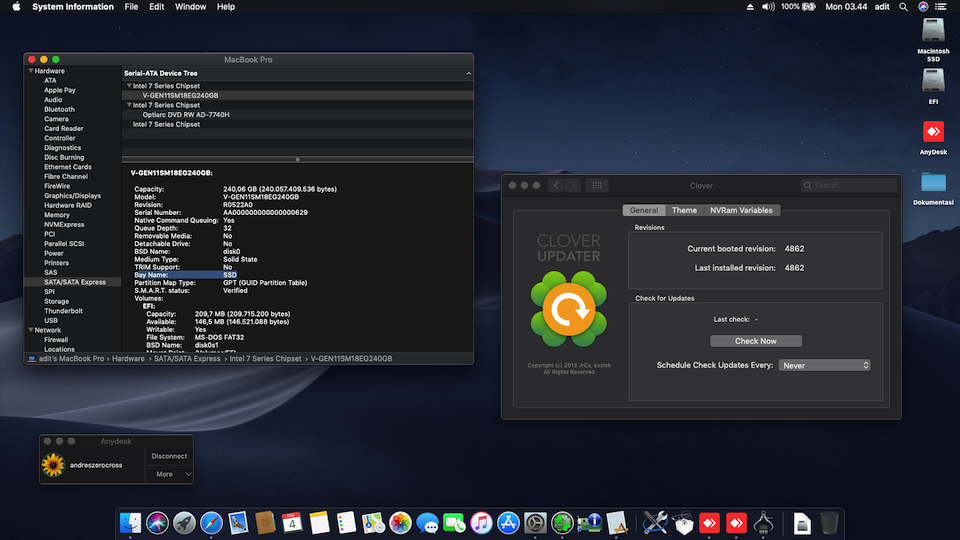Collapse the Hardware section in sidebar
The width and height of the screenshot is (960, 540).
(31, 71)
